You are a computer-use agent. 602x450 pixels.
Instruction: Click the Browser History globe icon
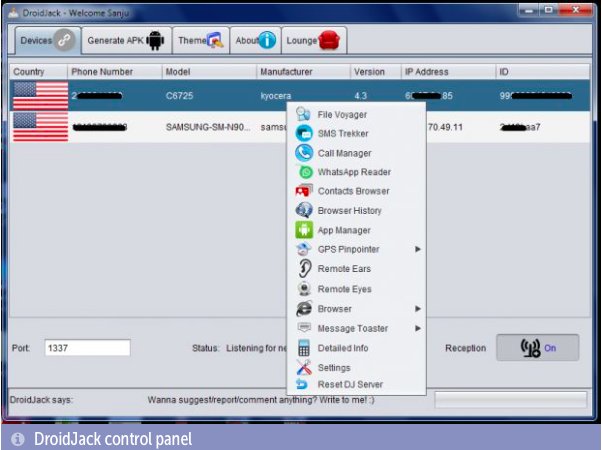(304, 210)
